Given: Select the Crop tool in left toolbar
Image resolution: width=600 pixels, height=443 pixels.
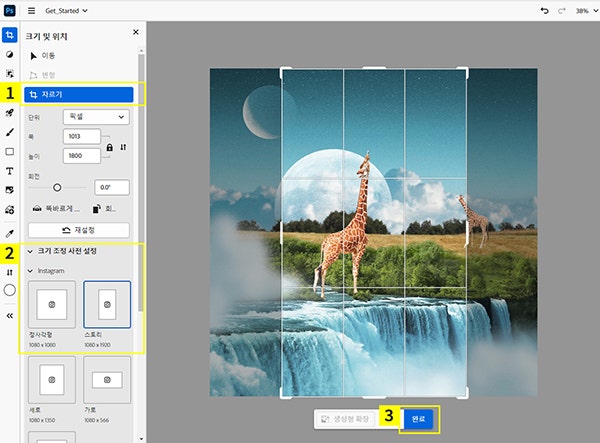Looking at the screenshot, I should pyautogui.click(x=10, y=34).
